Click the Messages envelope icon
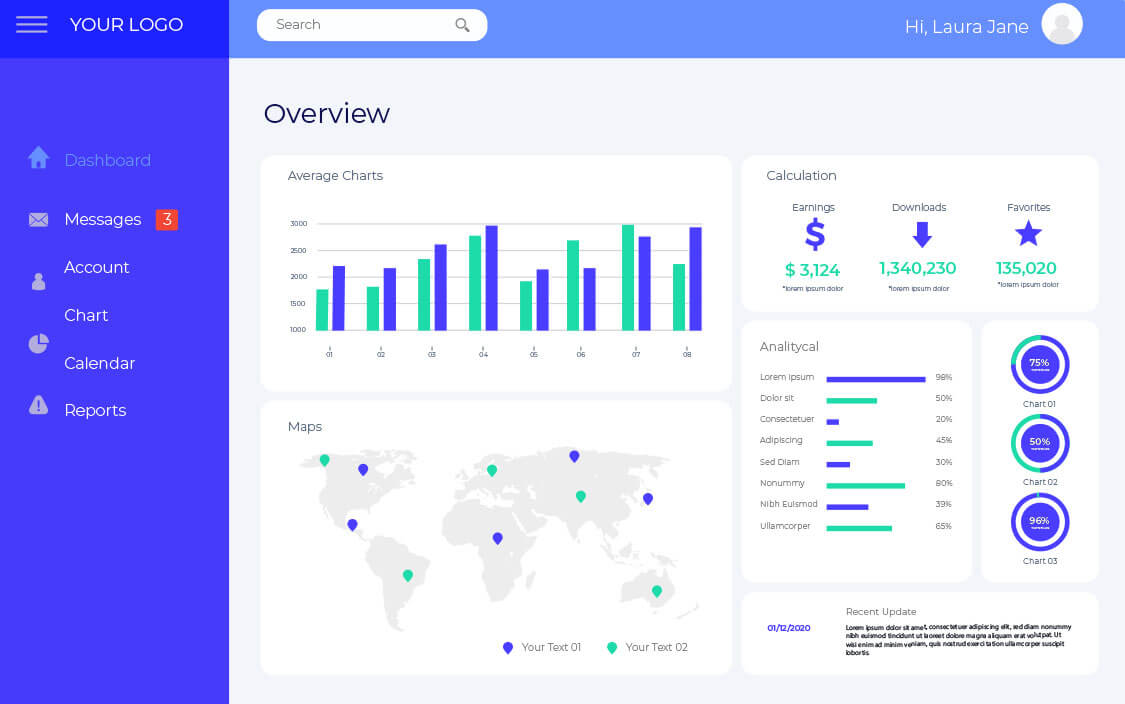Viewport: 1125px width, 704px height. tap(38, 219)
